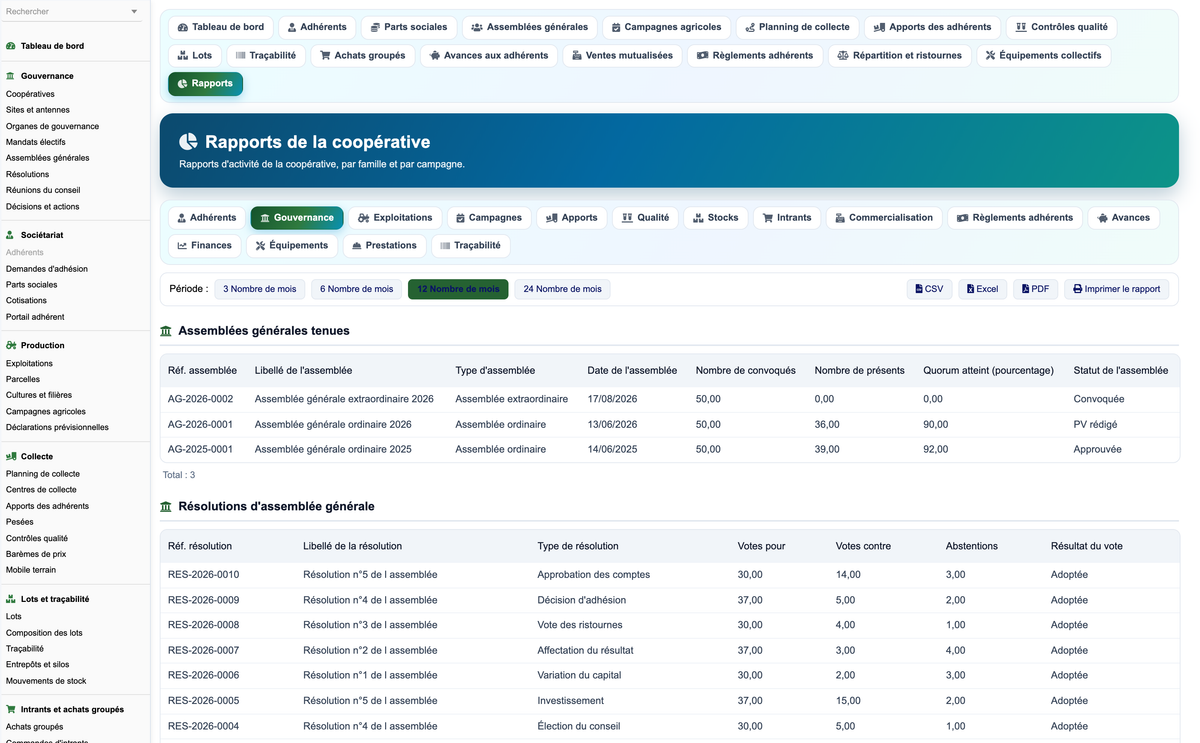Click Imprimer le rapport button
This screenshot has width=1200, height=743.
point(1116,289)
